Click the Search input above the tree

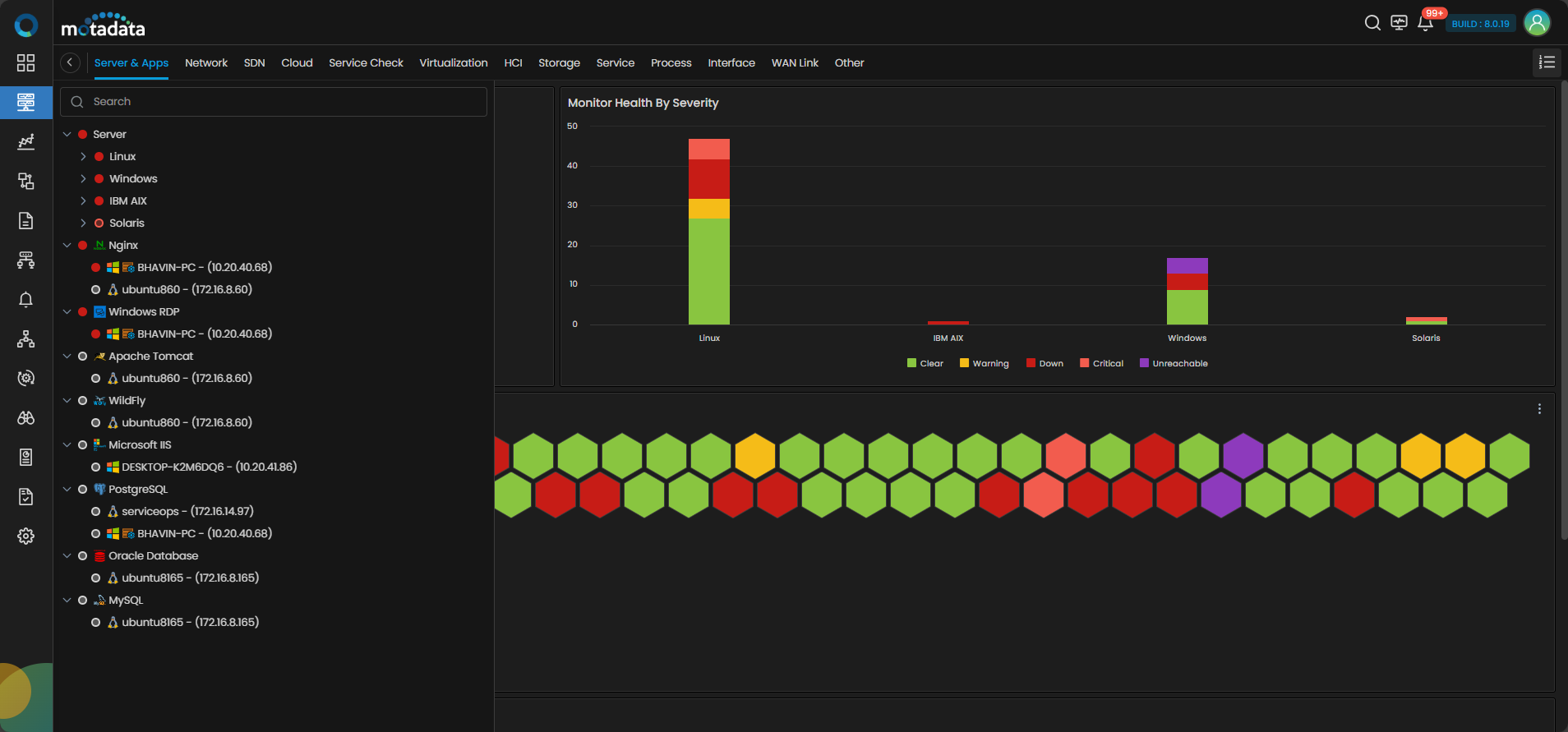point(274,102)
